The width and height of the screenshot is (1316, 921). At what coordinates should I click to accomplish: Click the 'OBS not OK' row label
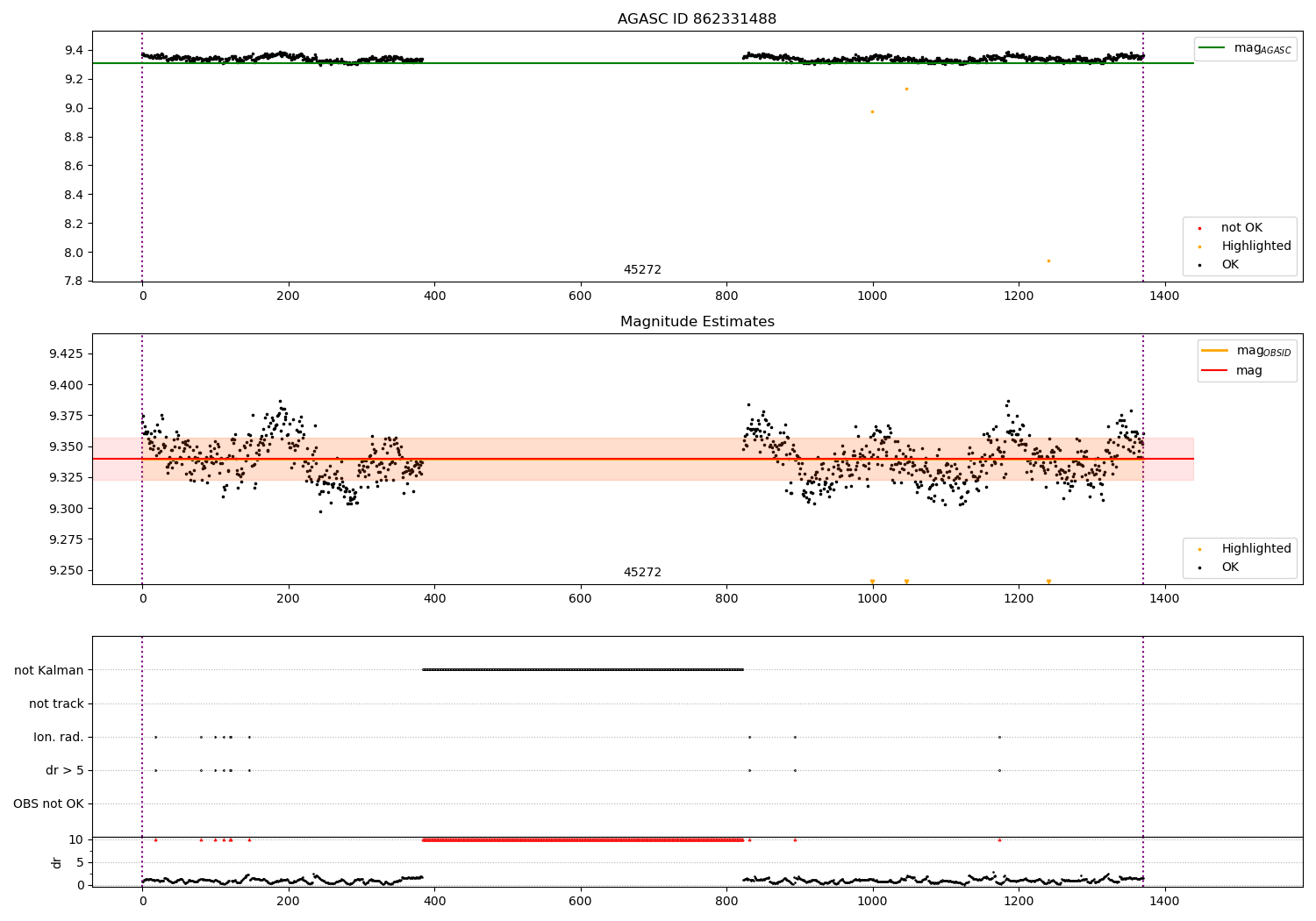click(48, 803)
